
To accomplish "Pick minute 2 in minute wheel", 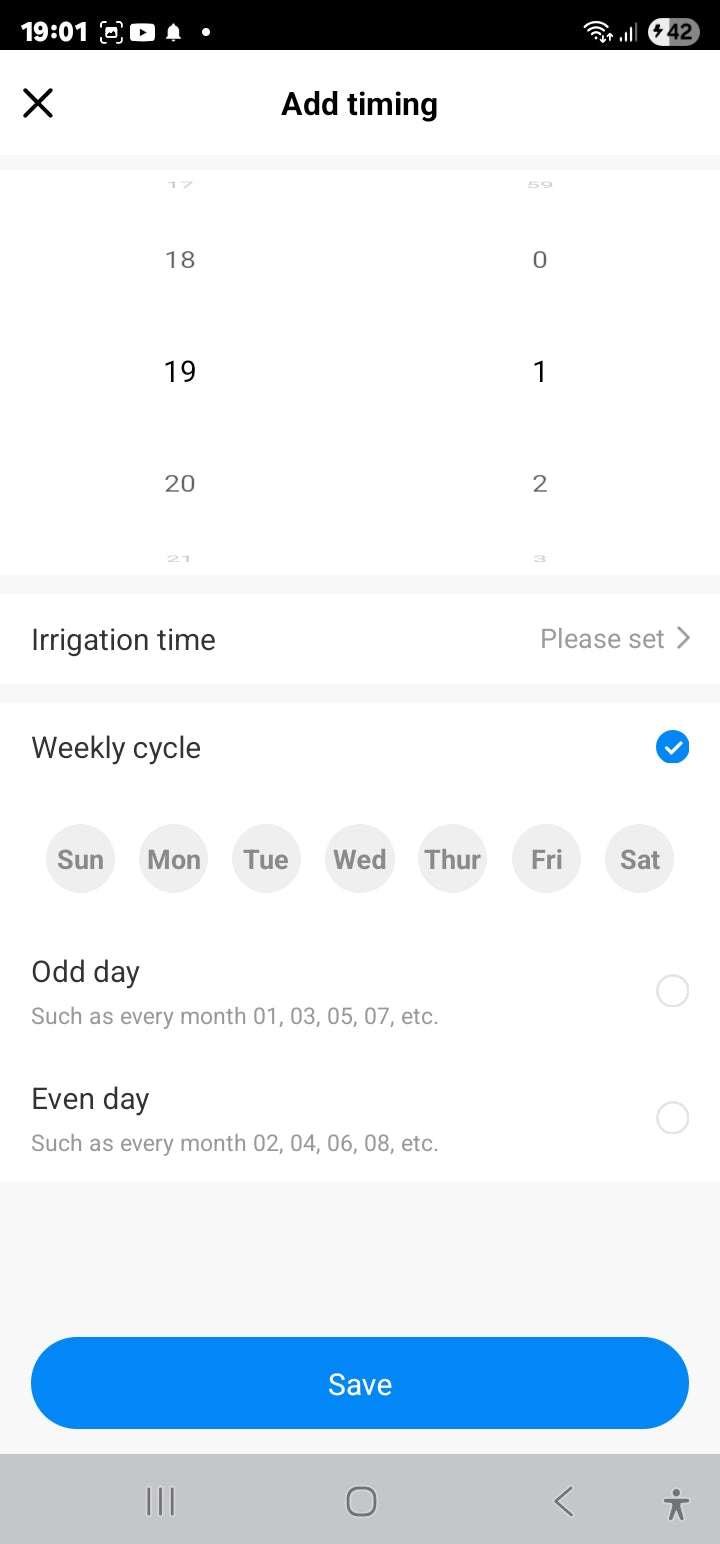I will tap(540, 484).
